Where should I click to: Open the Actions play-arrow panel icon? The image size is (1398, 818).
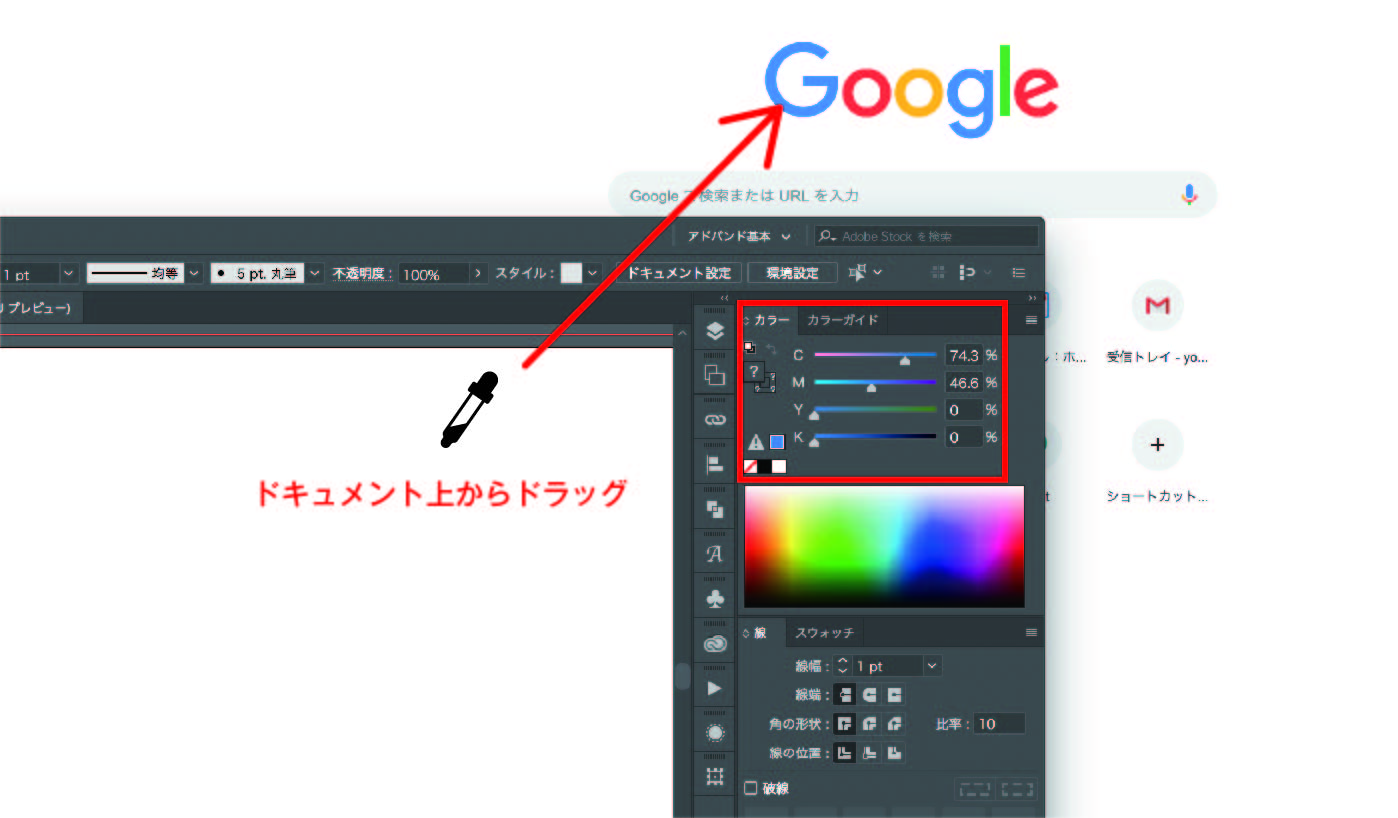point(714,688)
